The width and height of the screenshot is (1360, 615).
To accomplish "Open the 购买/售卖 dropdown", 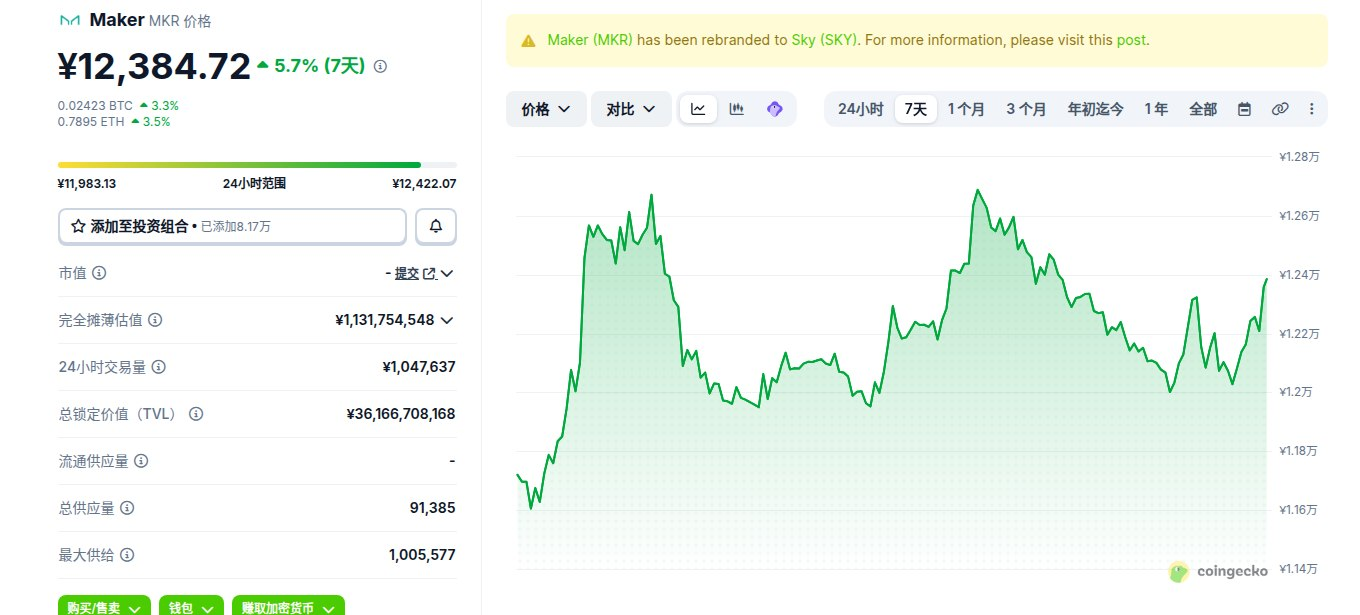I will click(x=105, y=607).
